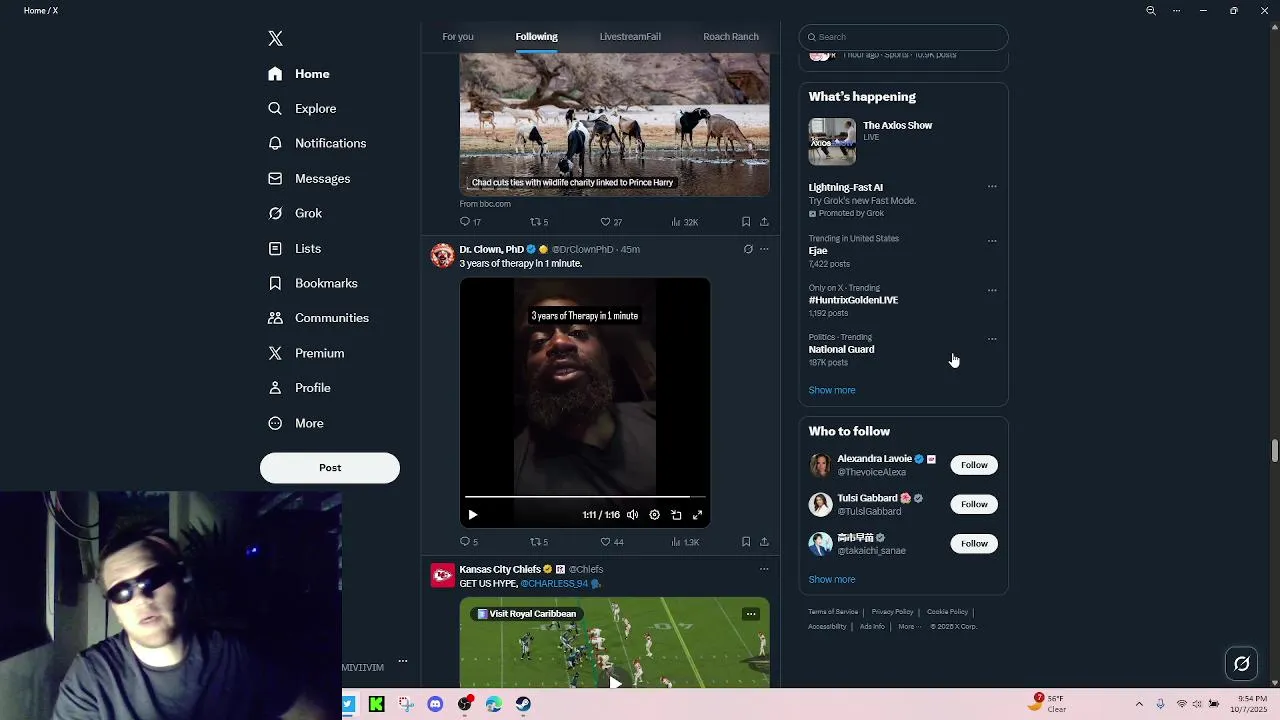
Task: Enter fullscreen on therapy video
Action: 698,515
